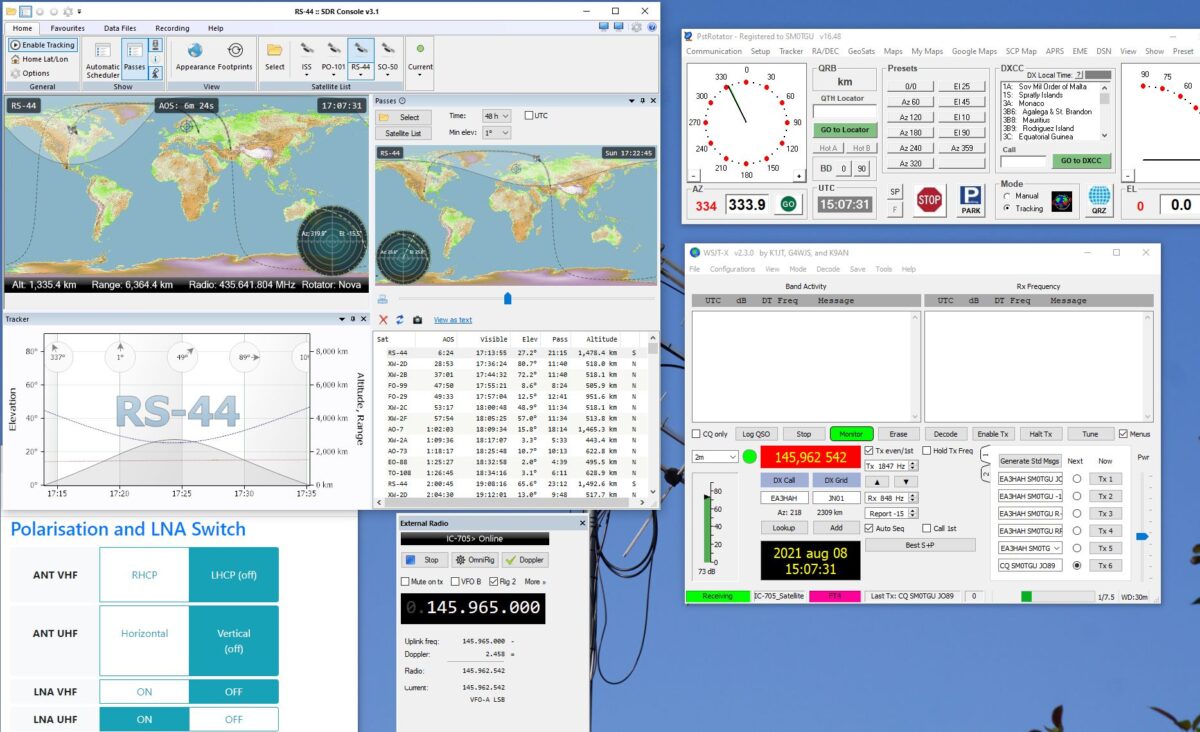
Task: Toggle the Hold Tx Freq checkbox
Action: (x=927, y=451)
